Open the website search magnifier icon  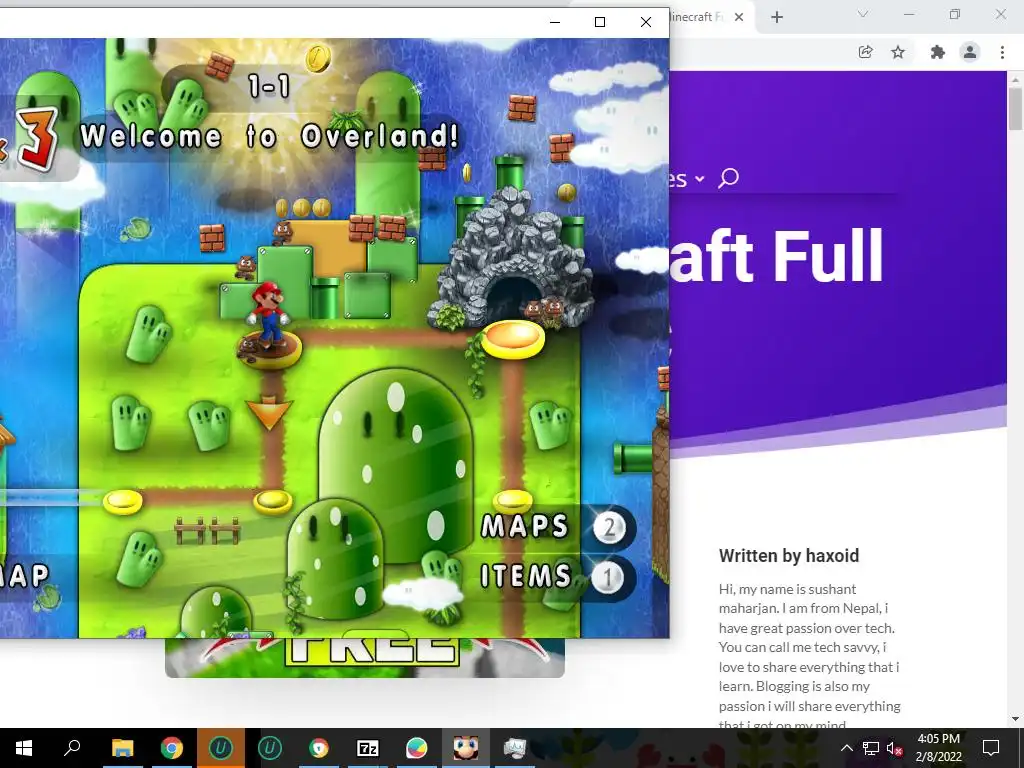728,178
